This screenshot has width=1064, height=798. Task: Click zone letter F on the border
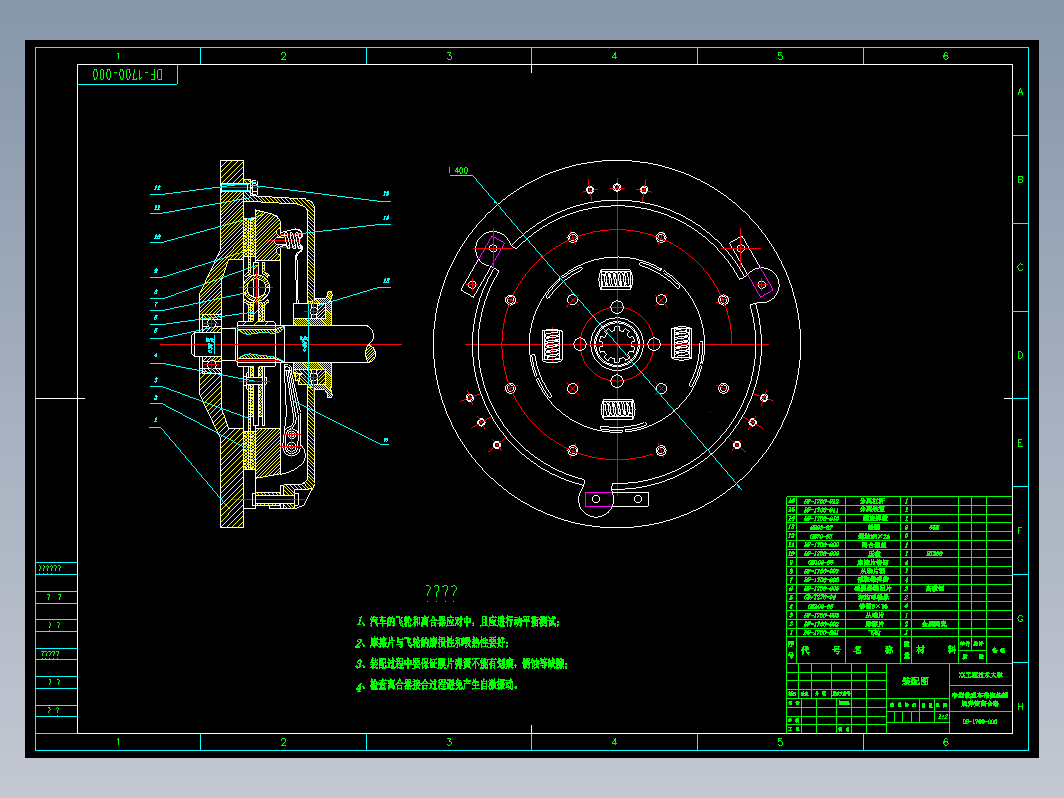(x=1020, y=531)
